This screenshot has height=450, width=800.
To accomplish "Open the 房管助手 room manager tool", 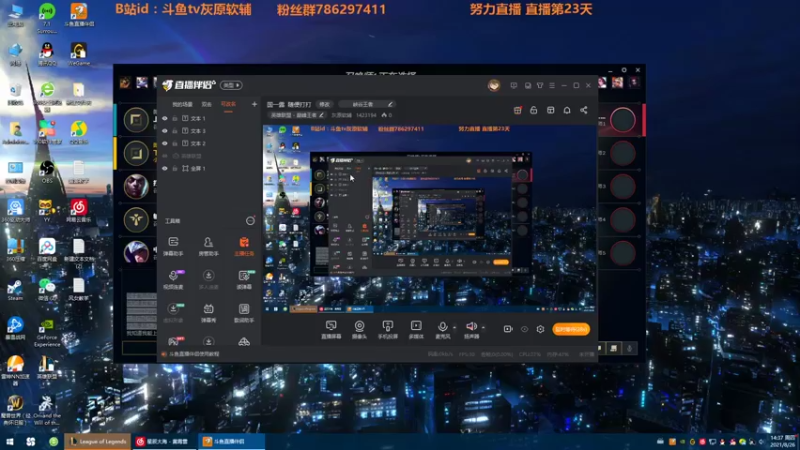I will point(208,246).
